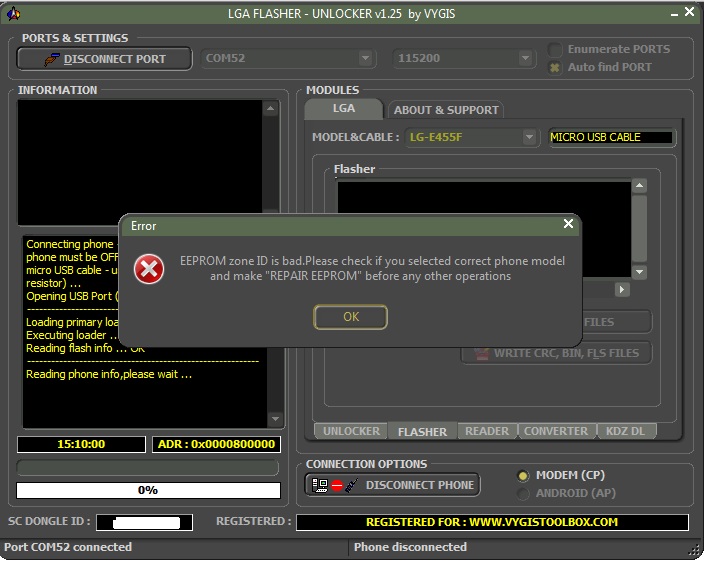
Task: Click the 'Executing loader' log line
Action: (72, 335)
